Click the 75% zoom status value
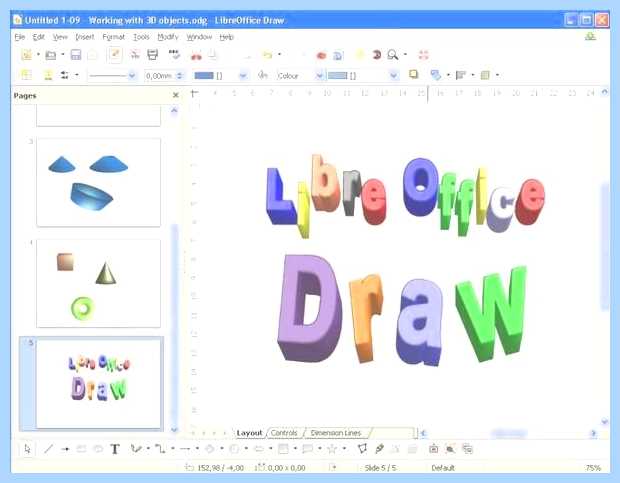This screenshot has height=483, width=620. (x=593, y=468)
